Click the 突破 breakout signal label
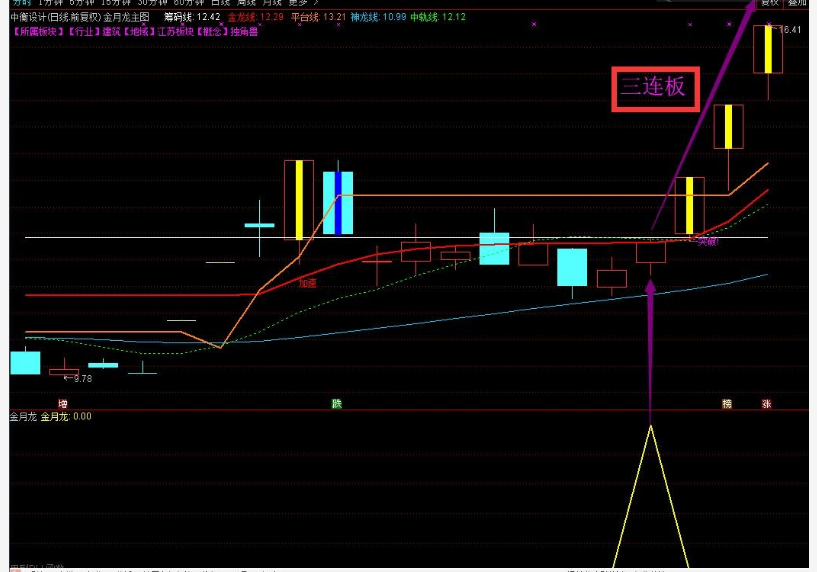The width and height of the screenshot is (817, 572). click(708, 241)
